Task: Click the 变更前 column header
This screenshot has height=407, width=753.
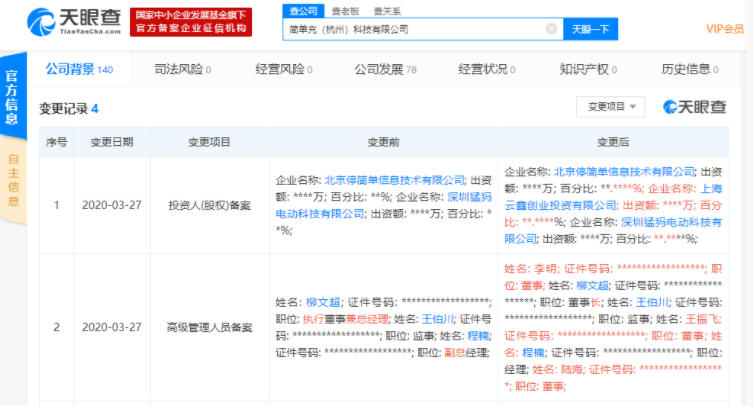Action: [x=383, y=142]
